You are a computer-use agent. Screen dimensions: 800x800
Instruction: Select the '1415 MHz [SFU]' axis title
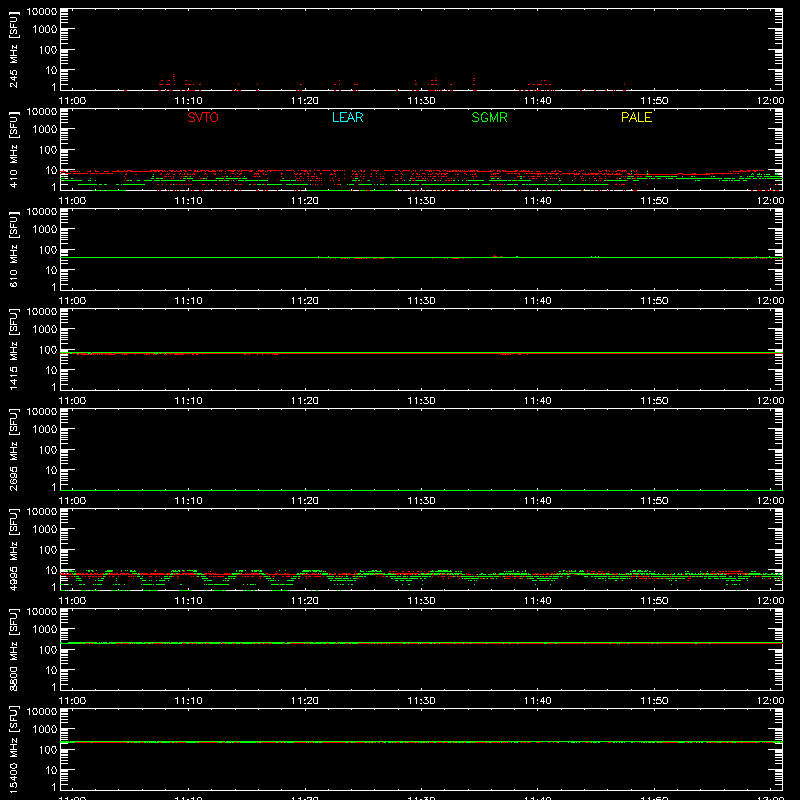(13, 349)
